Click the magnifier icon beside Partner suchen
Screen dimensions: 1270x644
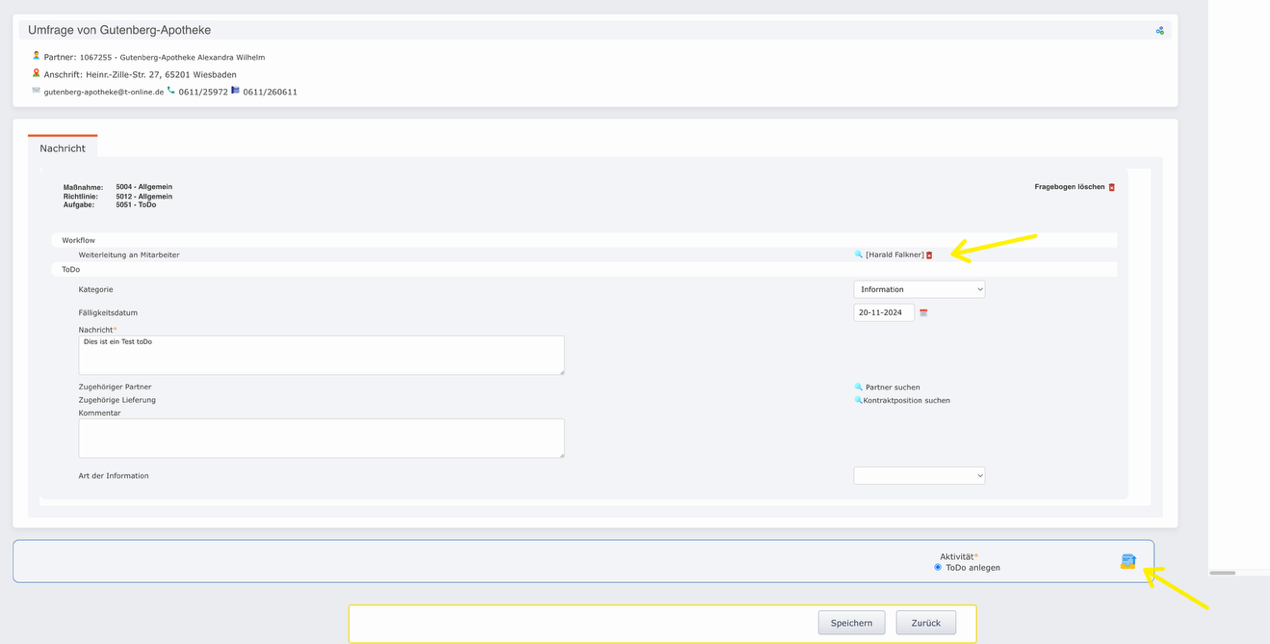857,386
